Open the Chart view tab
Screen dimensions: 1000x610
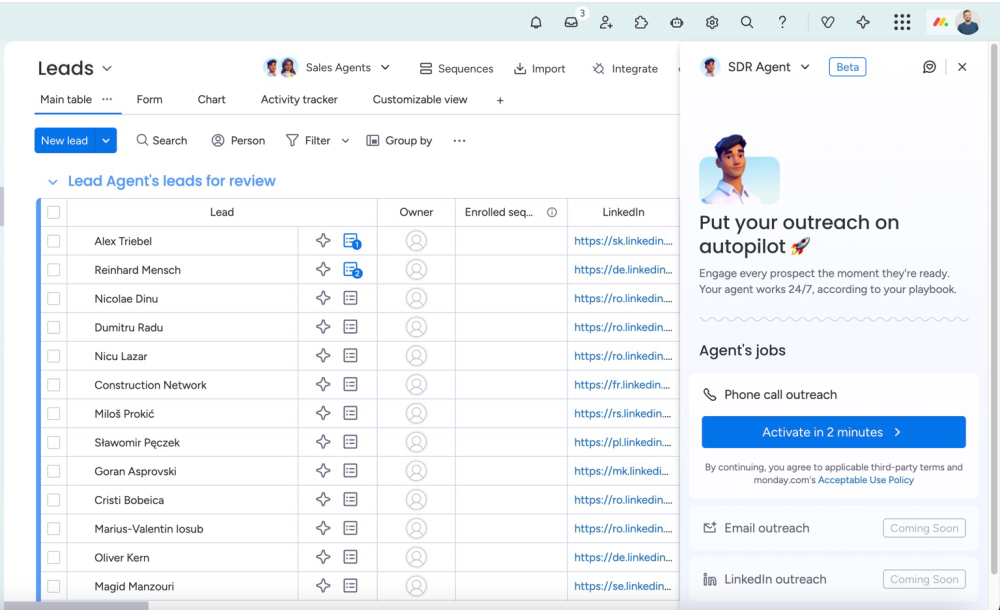(x=211, y=100)
